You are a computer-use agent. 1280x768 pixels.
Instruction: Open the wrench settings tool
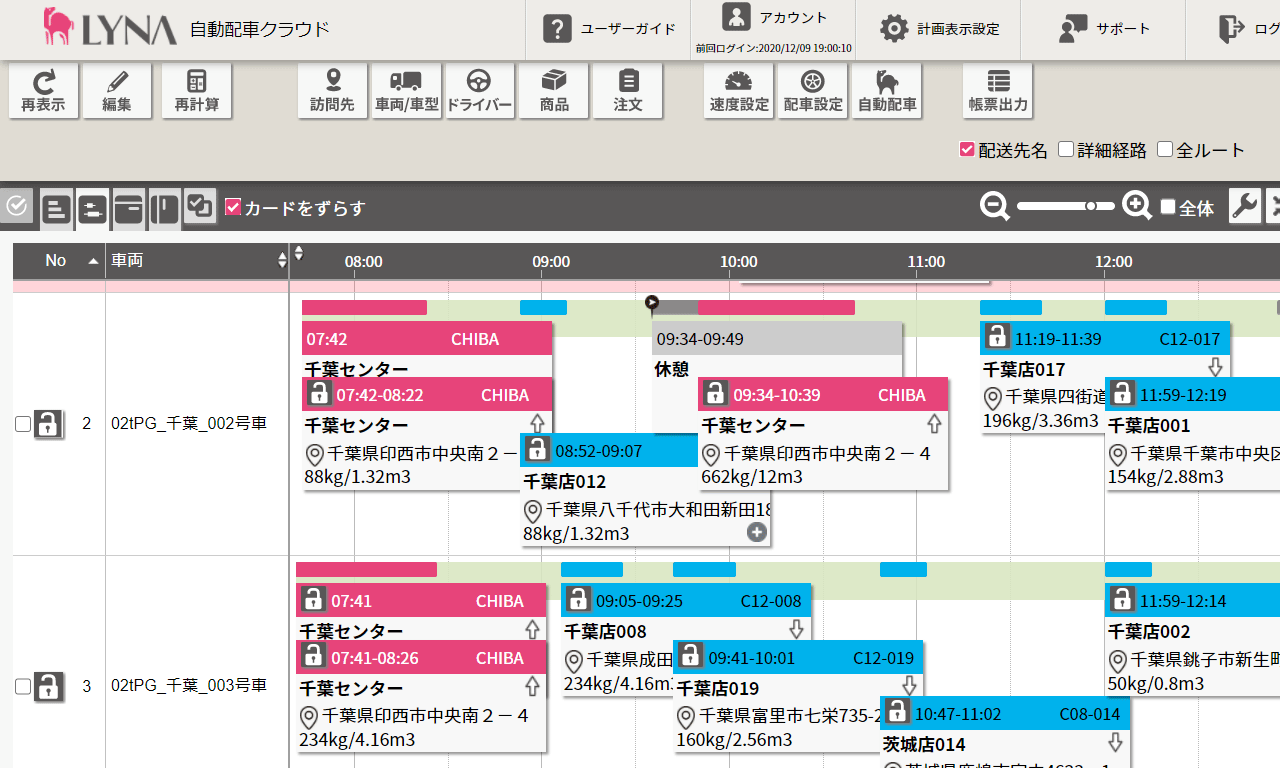pyautogui.click(x=1244, y=207)
